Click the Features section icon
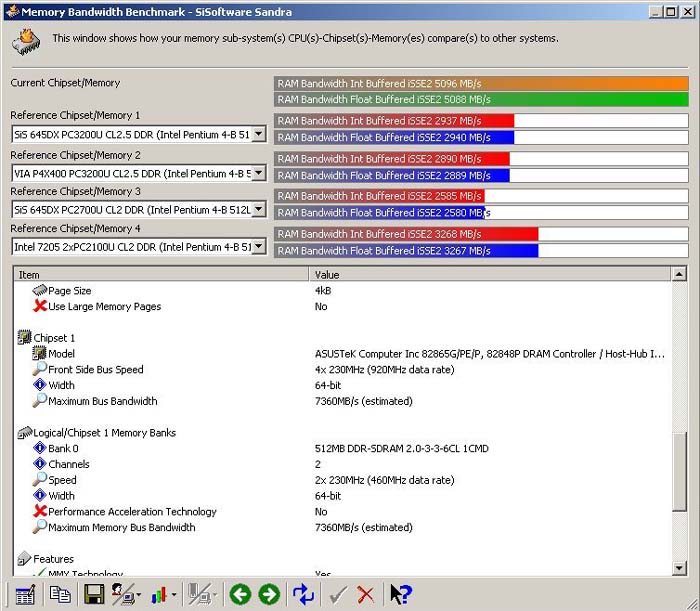Screen dimensions: 700x611 pyautogui.click(x=24, y=558)
